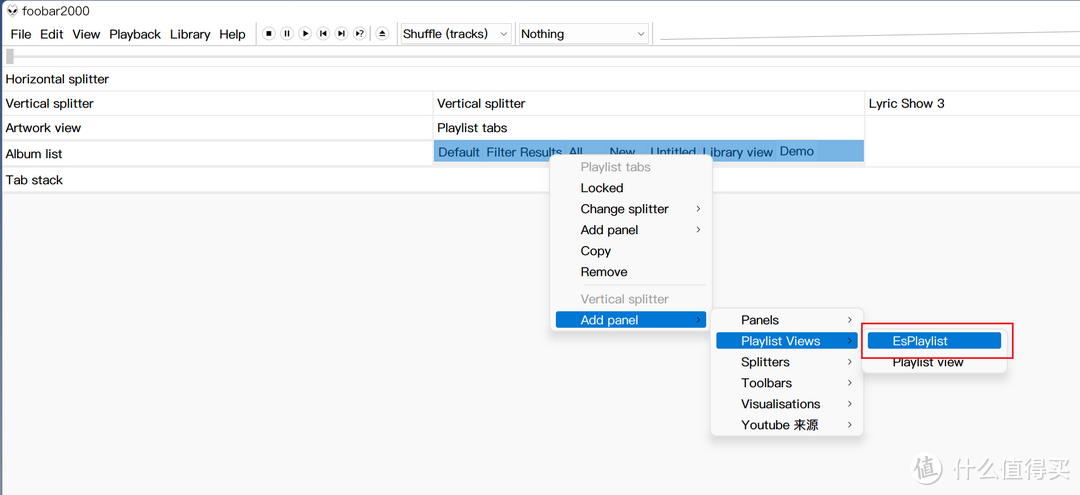Expand the Toolbars submenu
1080x495 pixels.
pyautogui.click(x=787, y=383)
